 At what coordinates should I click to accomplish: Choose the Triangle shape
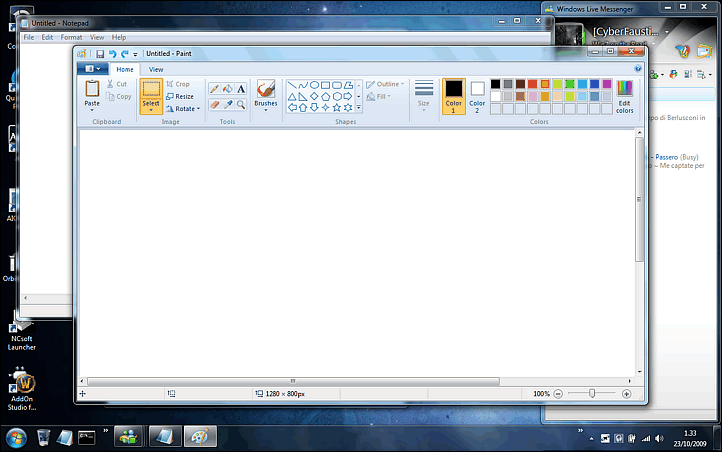(x=292, y=97)
